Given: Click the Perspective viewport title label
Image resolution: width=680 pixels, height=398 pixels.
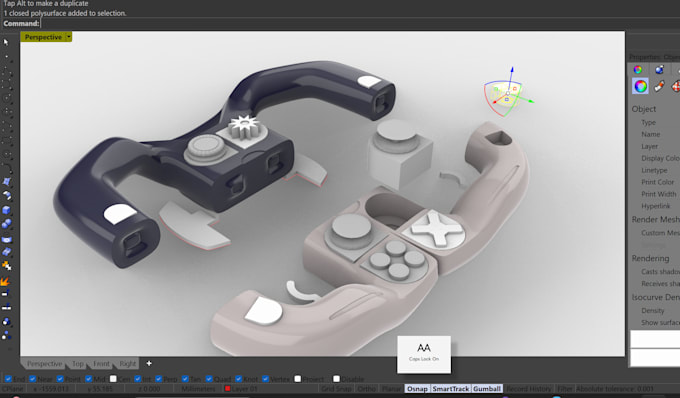Looking at the screenshot, I should point(43,37).
